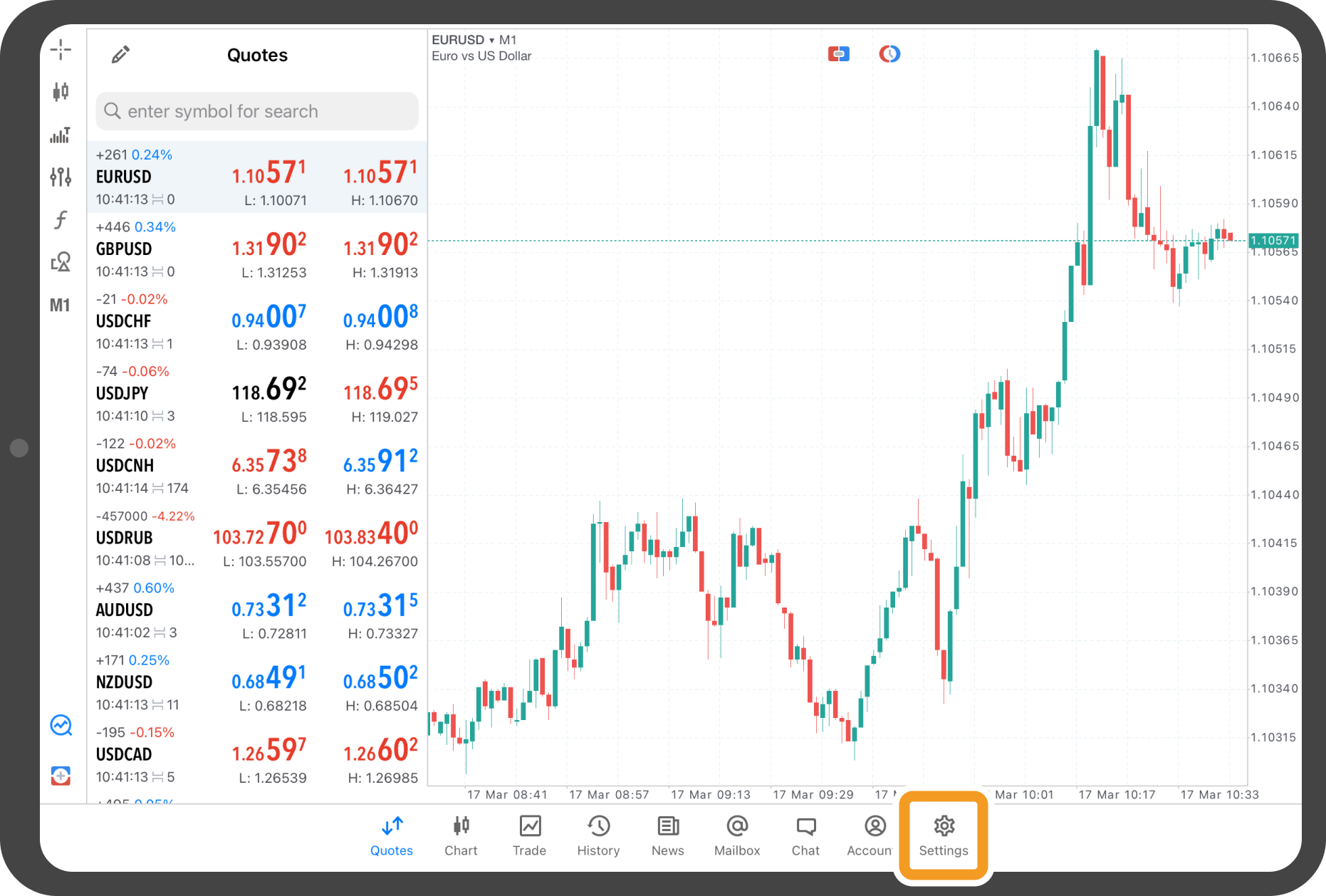1326x896 pixels.
Task: Open the Trade tab
Action: point(529,835)
